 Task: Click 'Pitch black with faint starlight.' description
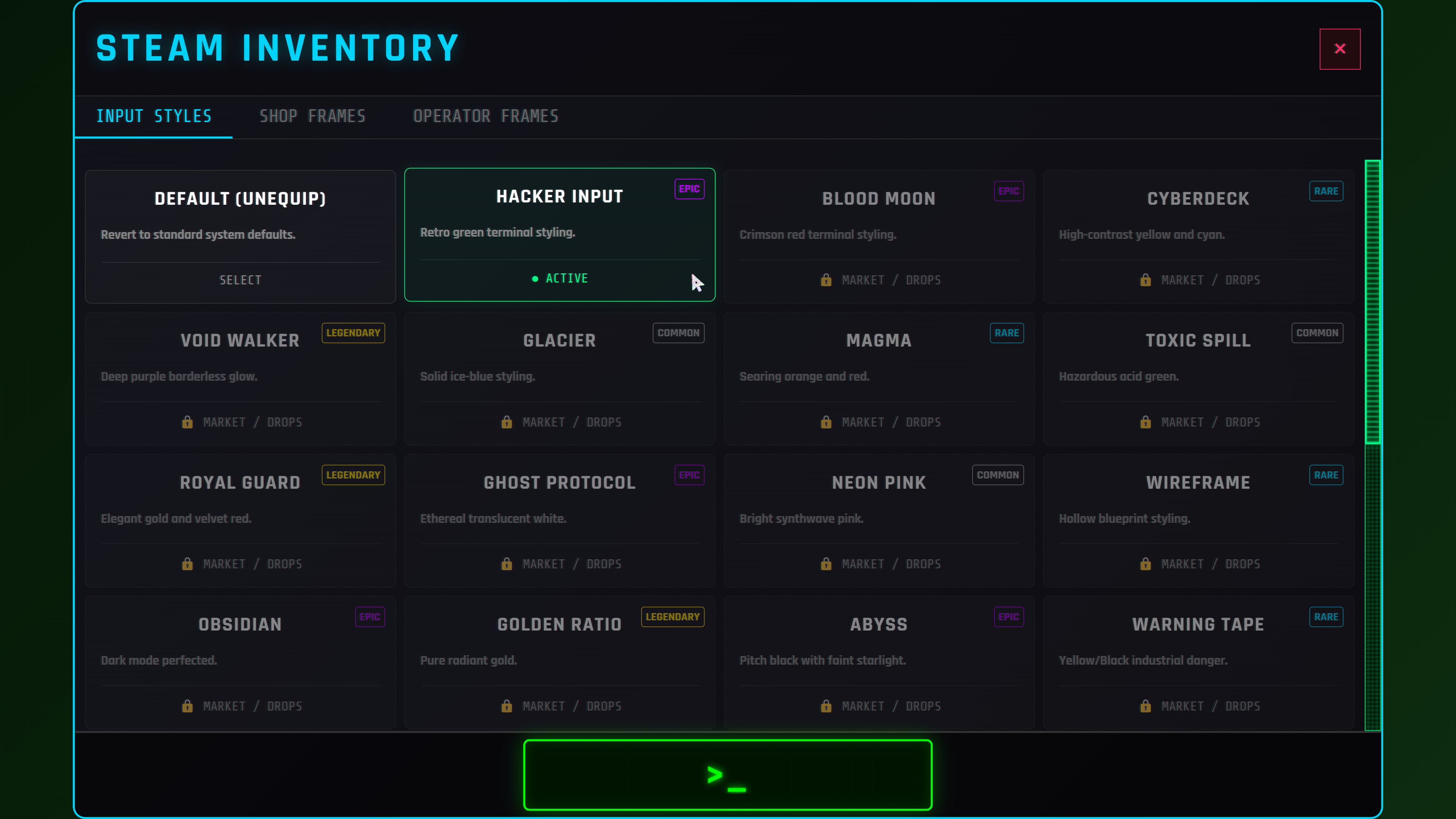[823, 660]
